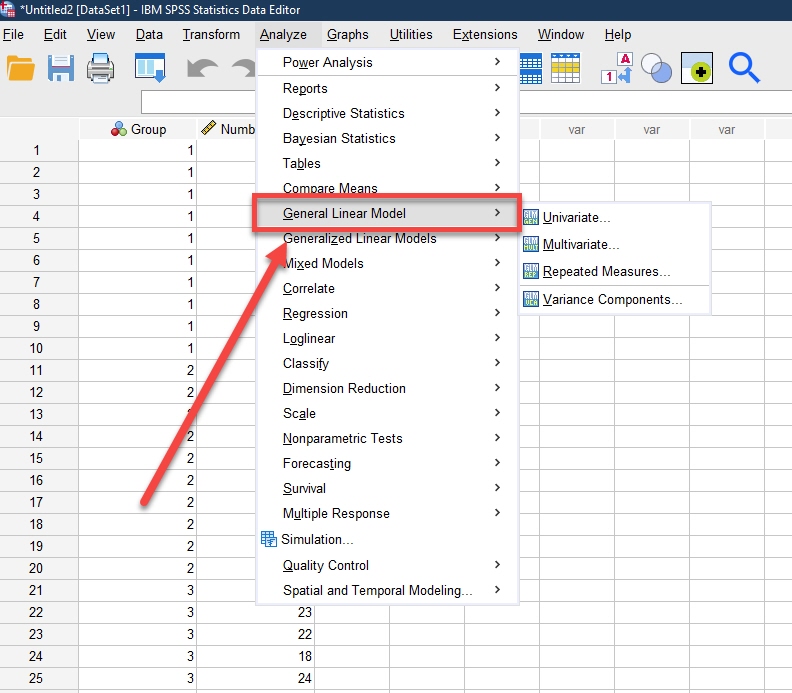Select Spatial and Temporal Modeling entry
792x693 pixels.
point(388,590)
